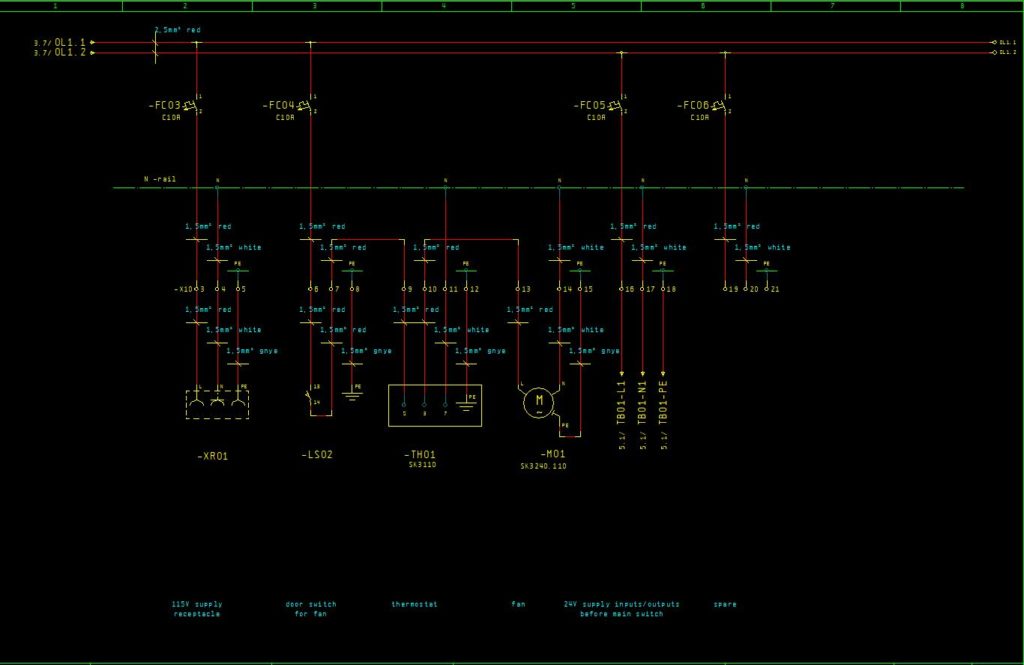Click the SK3240.110 type label under -M01
The image size is (1024, 665).
point(543,466)
